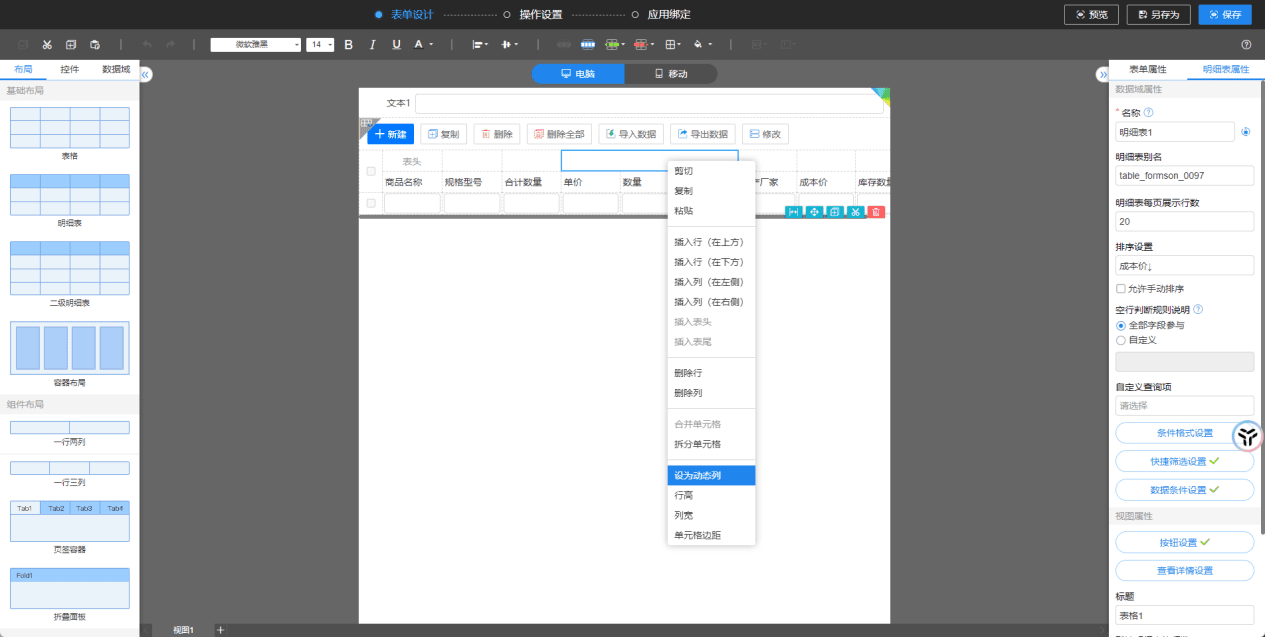Click the 按钮设置 button

pos(1184,542)
